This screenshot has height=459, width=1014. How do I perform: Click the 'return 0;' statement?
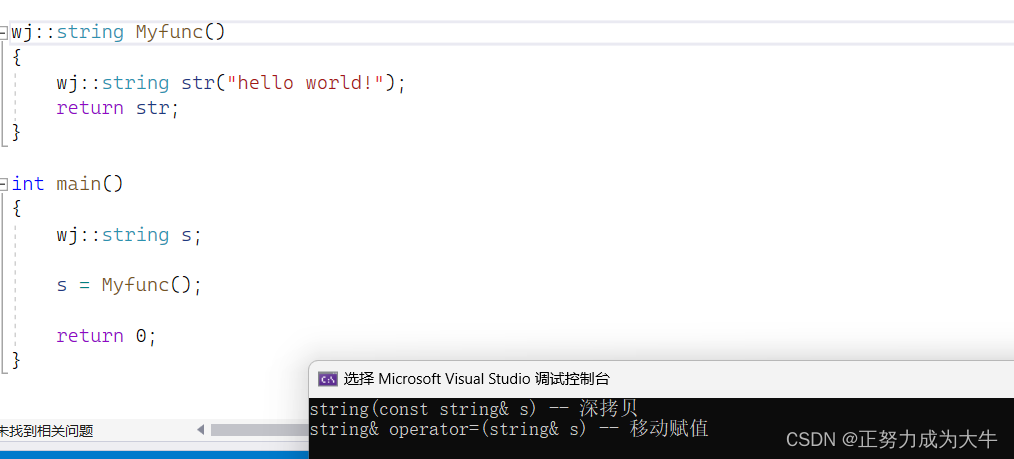pyautogui.click(x=106, y=336)
